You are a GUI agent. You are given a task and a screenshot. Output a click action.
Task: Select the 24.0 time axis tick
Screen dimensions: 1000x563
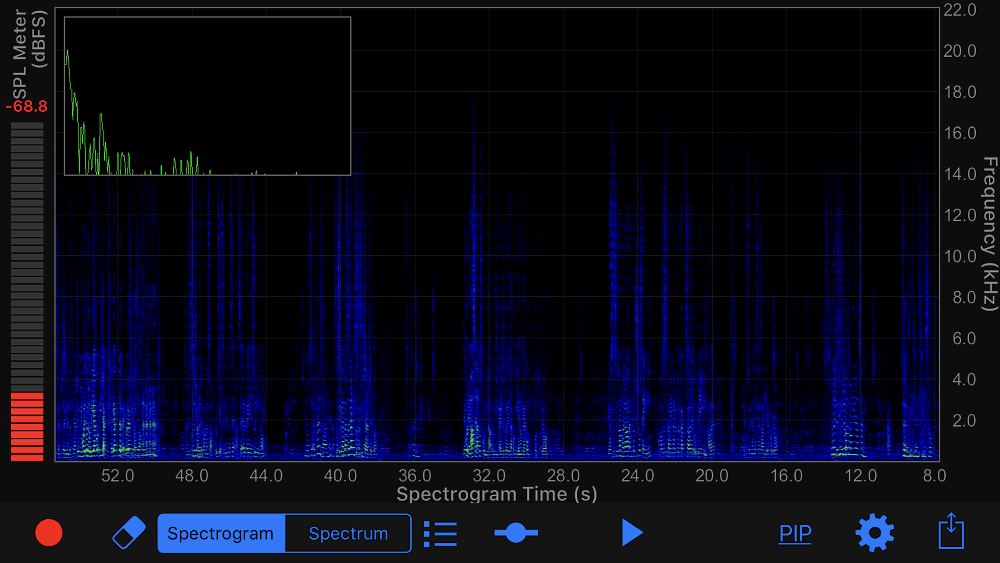(x=638, y=476)
